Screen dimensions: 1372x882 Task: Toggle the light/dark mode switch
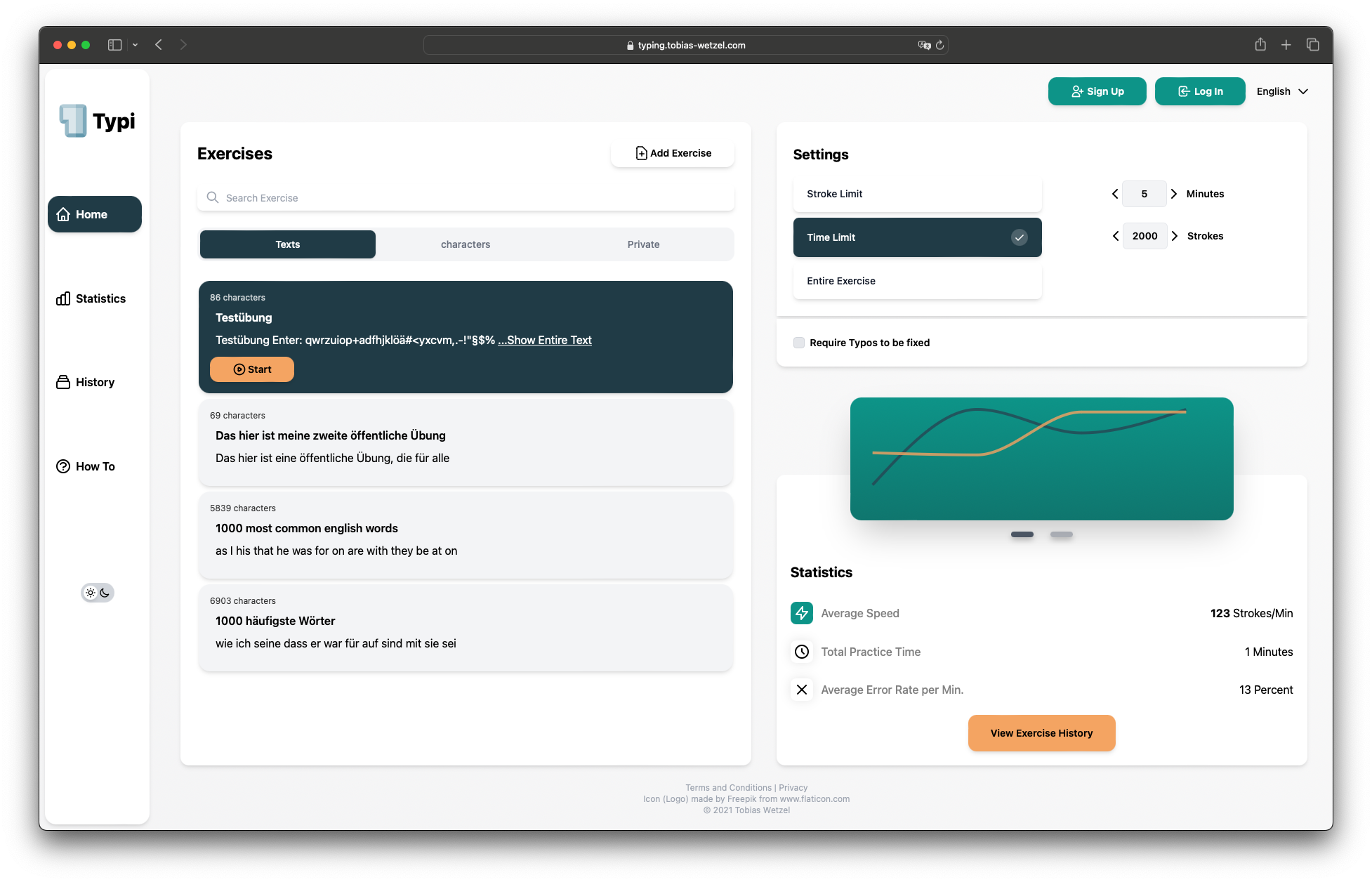point(98,593)
